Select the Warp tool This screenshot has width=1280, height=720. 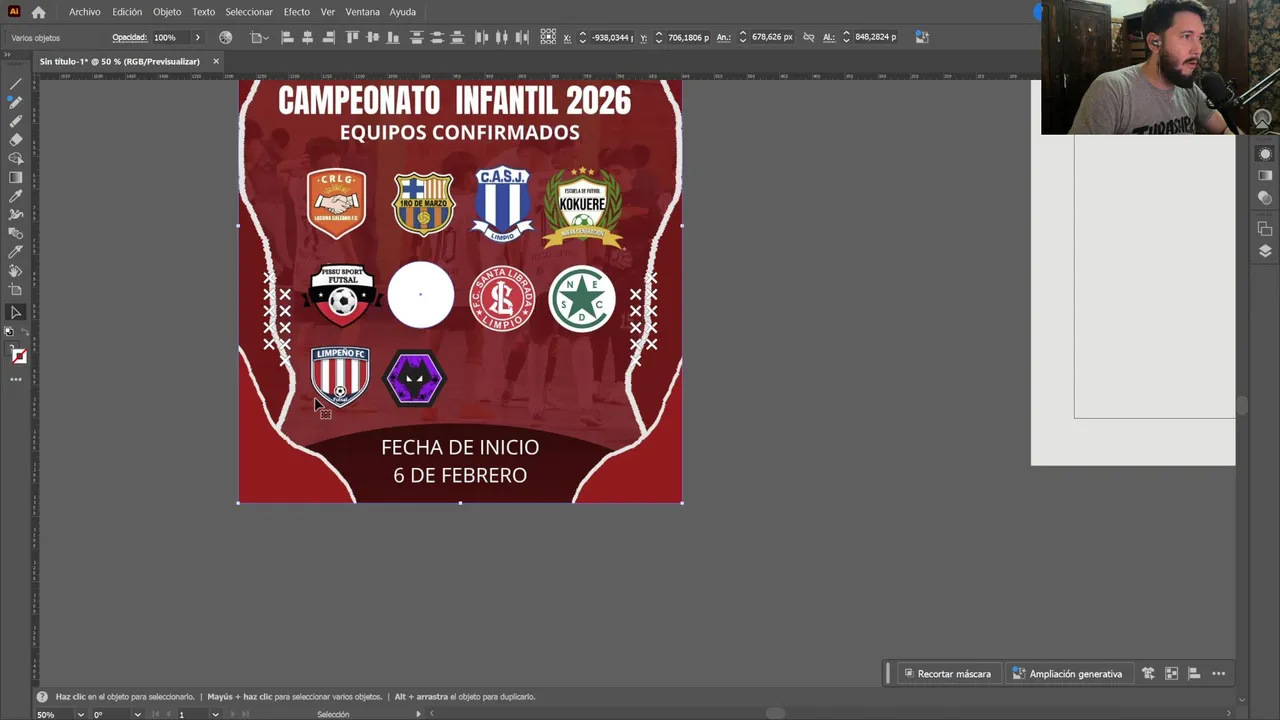coord(15,214)
